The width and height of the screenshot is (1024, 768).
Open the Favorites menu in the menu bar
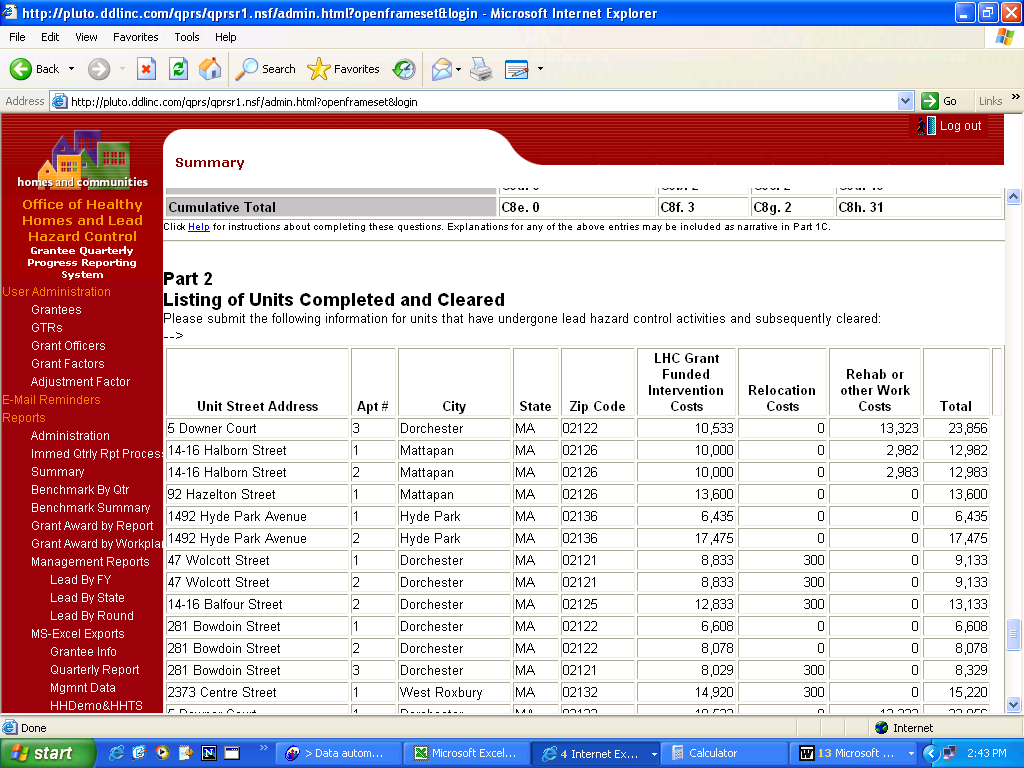(x=135, y=37)
